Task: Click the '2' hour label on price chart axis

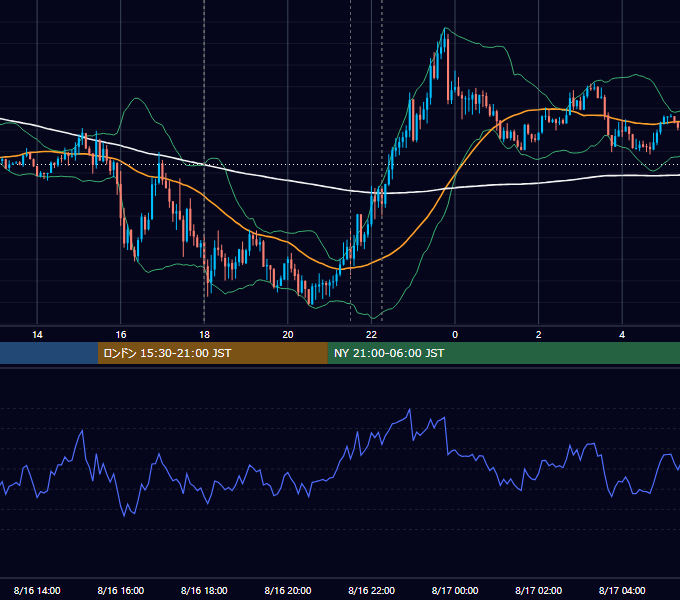Action: [539, 335]
